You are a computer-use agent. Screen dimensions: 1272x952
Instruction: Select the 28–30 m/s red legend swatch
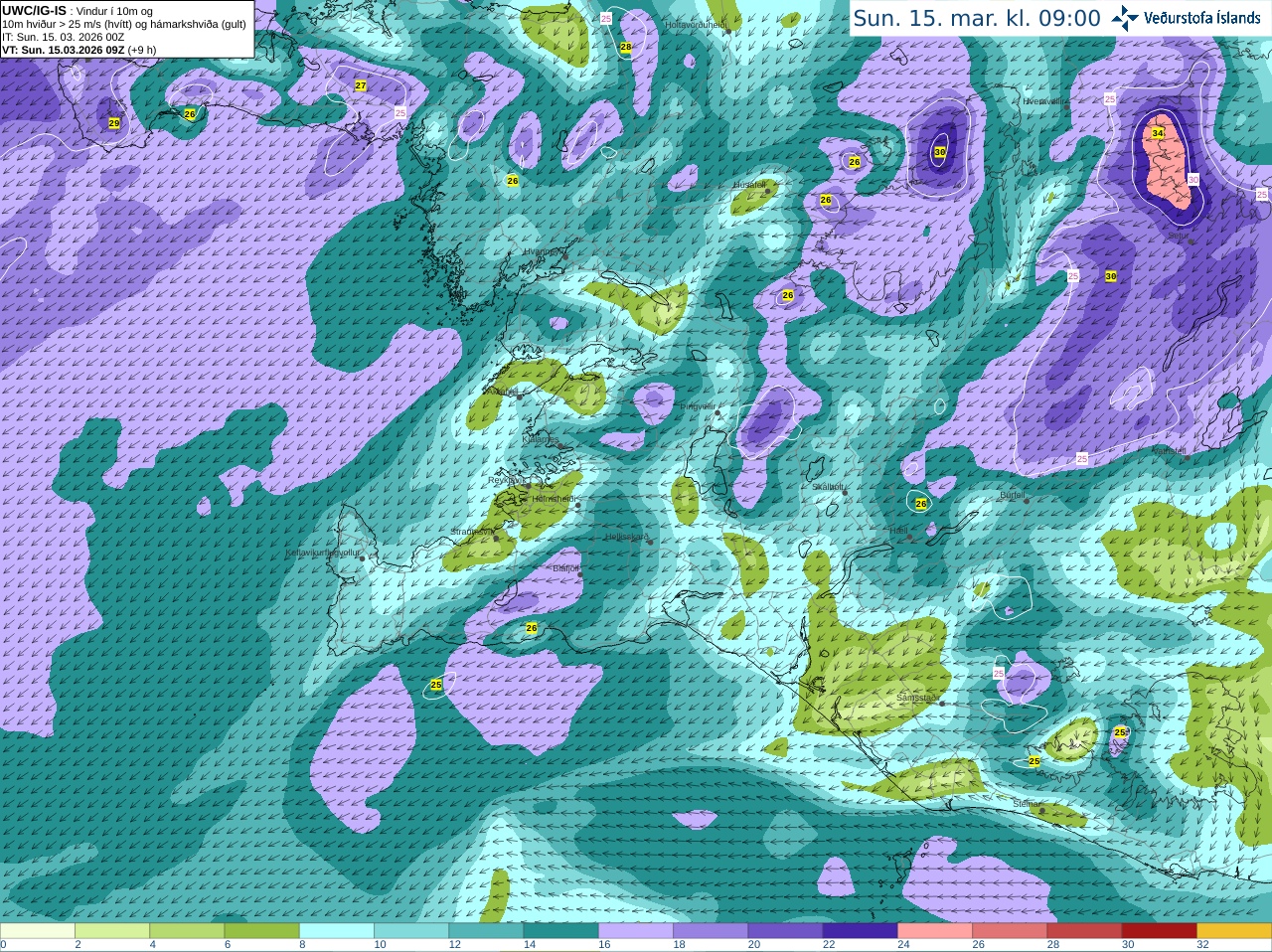[1084, 931]
